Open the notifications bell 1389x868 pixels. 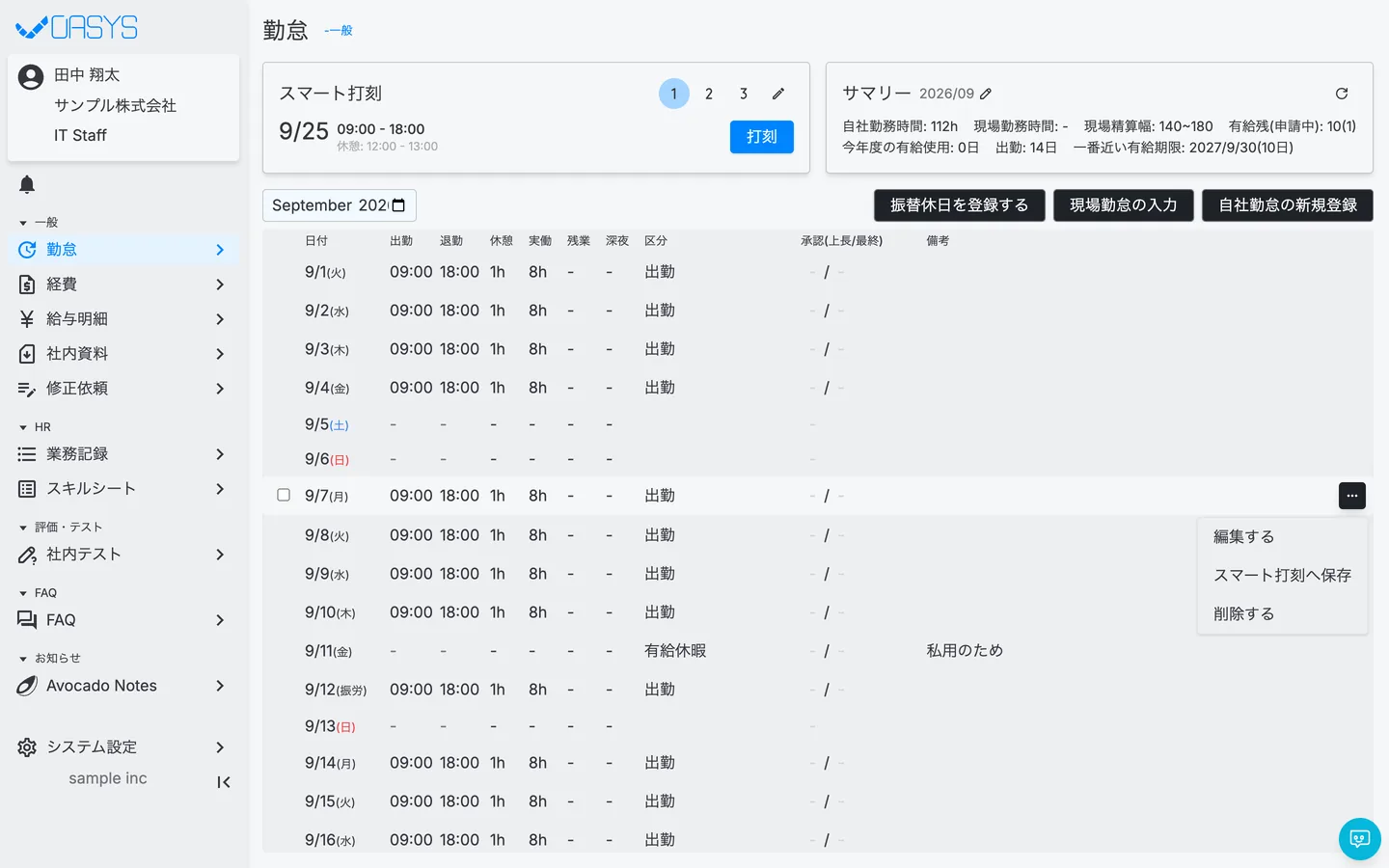(x=27, y=184)
